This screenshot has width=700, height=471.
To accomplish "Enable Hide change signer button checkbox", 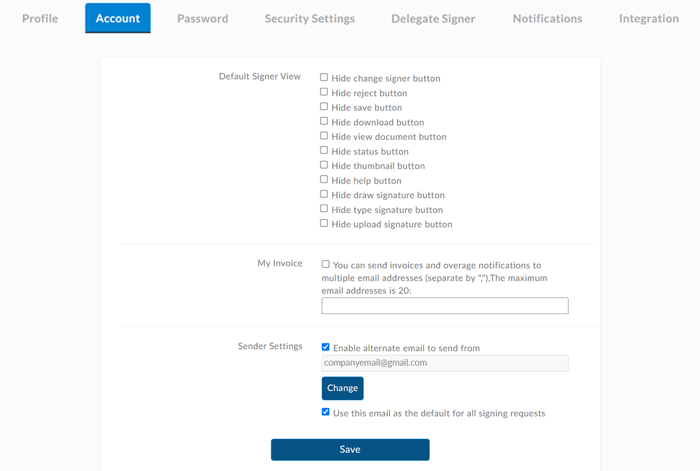I will click(324, 77).
